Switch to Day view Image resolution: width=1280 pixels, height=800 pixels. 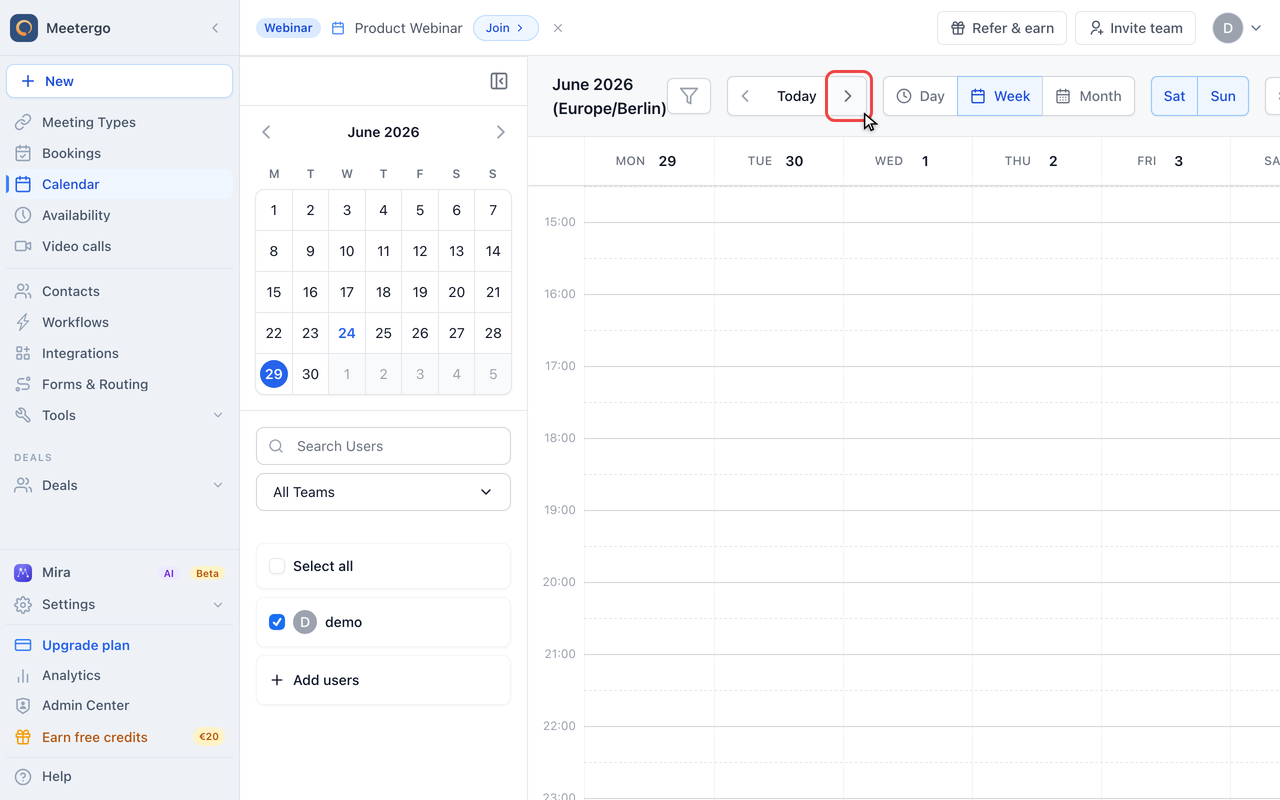[x=920, y=96]
